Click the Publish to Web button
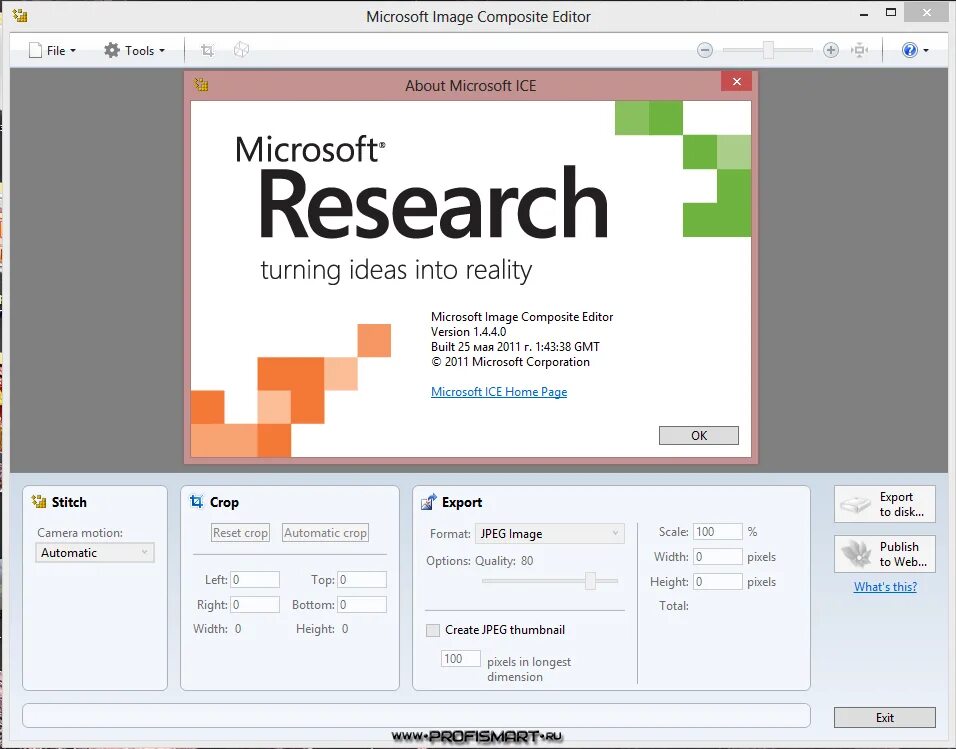 (885, 554)
